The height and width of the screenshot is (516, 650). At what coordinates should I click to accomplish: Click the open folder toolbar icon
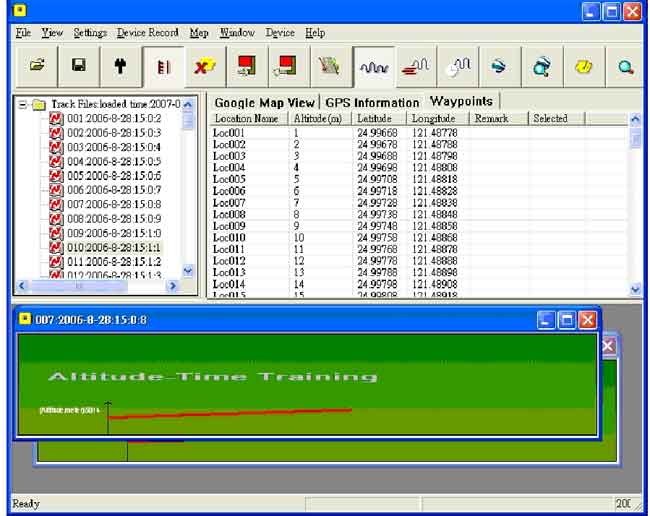(37, 66)
